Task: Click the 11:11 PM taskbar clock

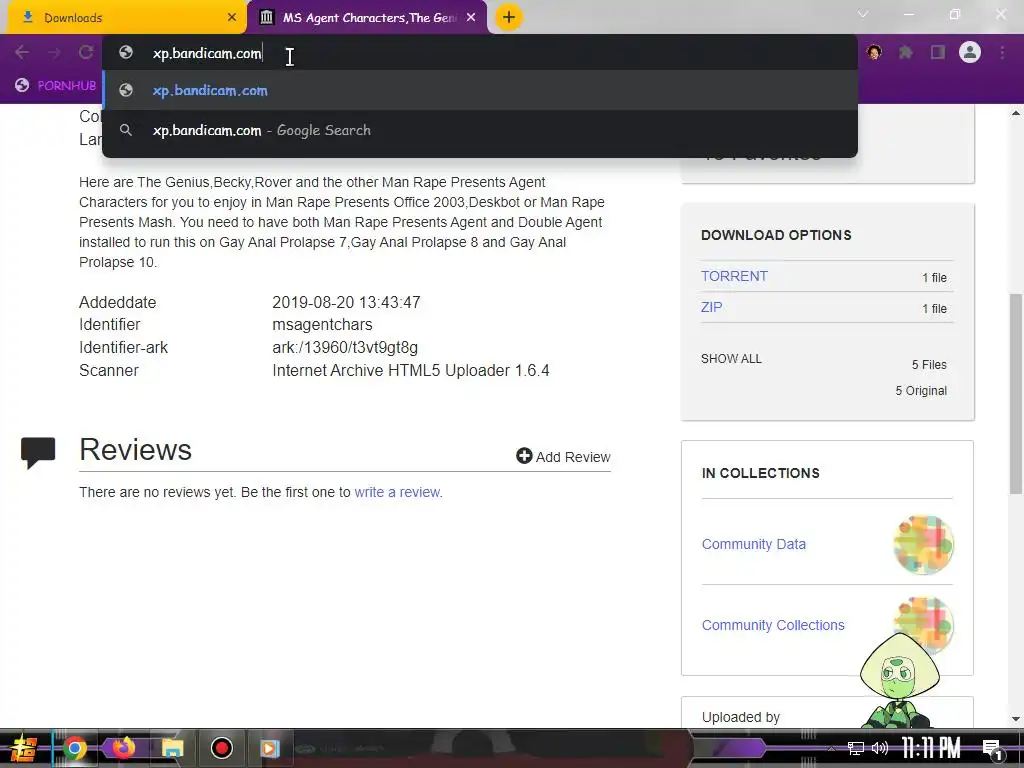Action: tap(931, 748)
